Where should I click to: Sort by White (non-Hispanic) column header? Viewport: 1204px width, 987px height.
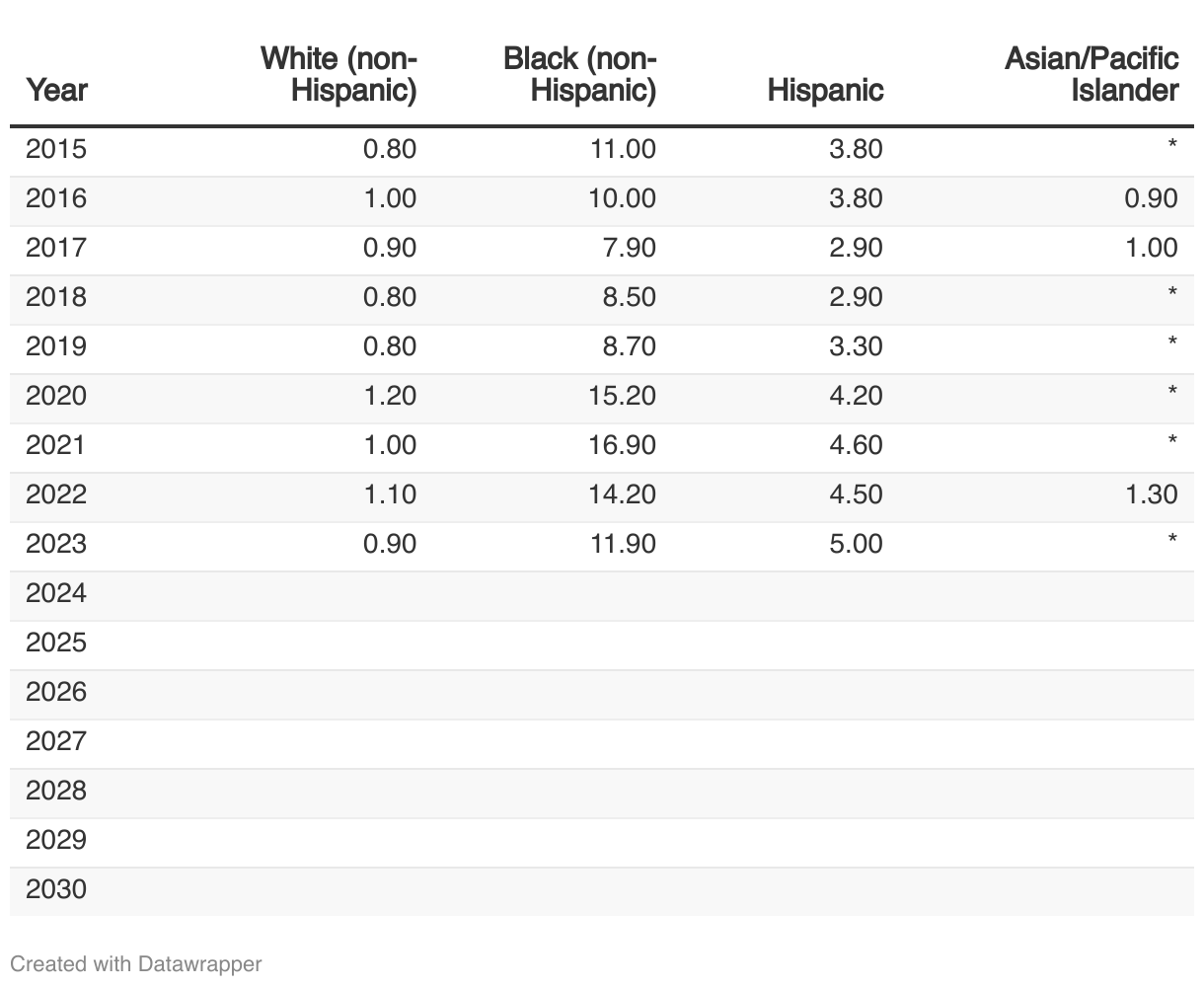click(x=339, y=74)
